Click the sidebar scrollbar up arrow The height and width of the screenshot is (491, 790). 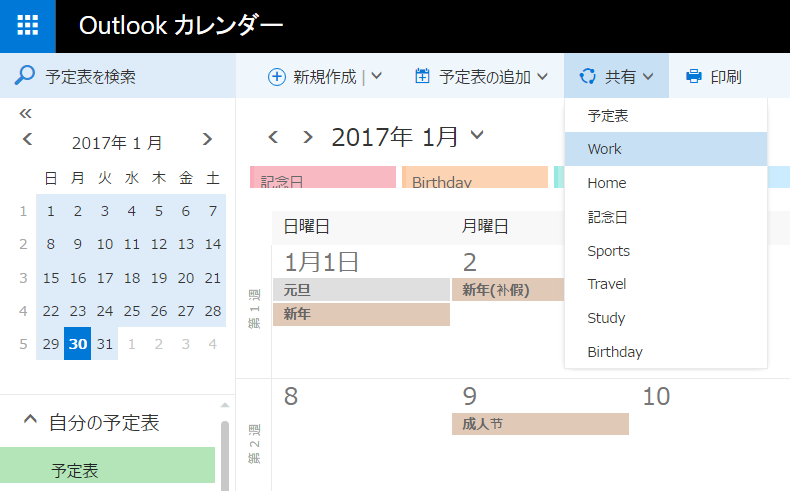click(225, 405)
